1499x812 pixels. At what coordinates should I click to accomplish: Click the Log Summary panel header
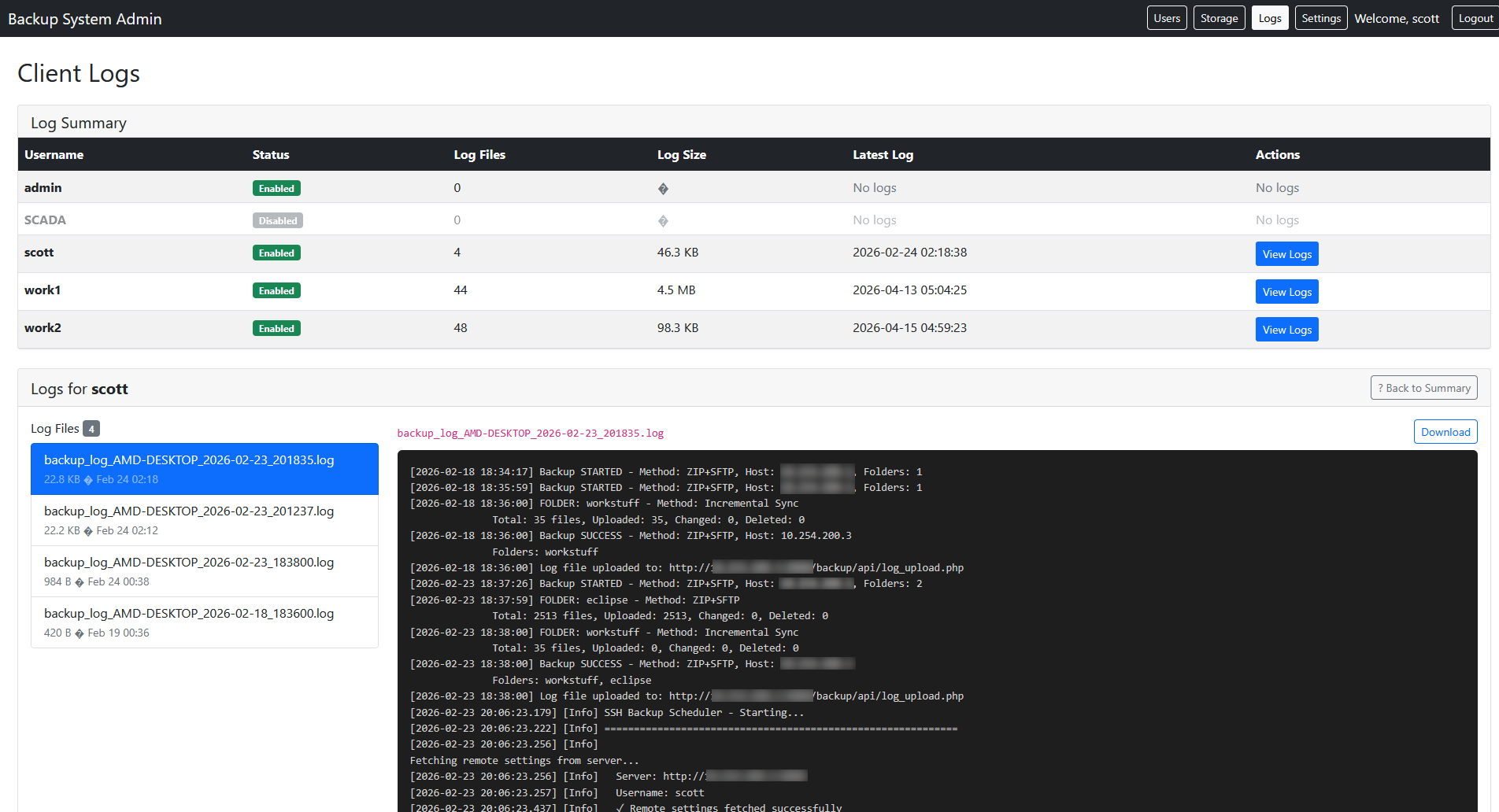[754, 123]
